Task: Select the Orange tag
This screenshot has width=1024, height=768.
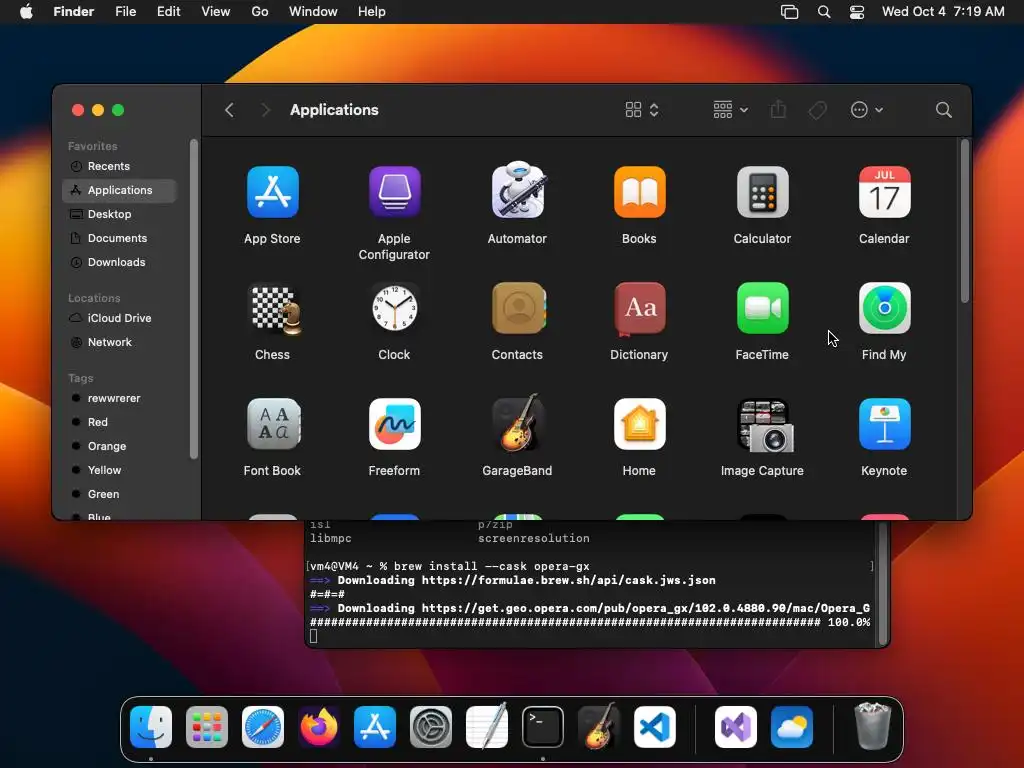Action: (120, 447)
